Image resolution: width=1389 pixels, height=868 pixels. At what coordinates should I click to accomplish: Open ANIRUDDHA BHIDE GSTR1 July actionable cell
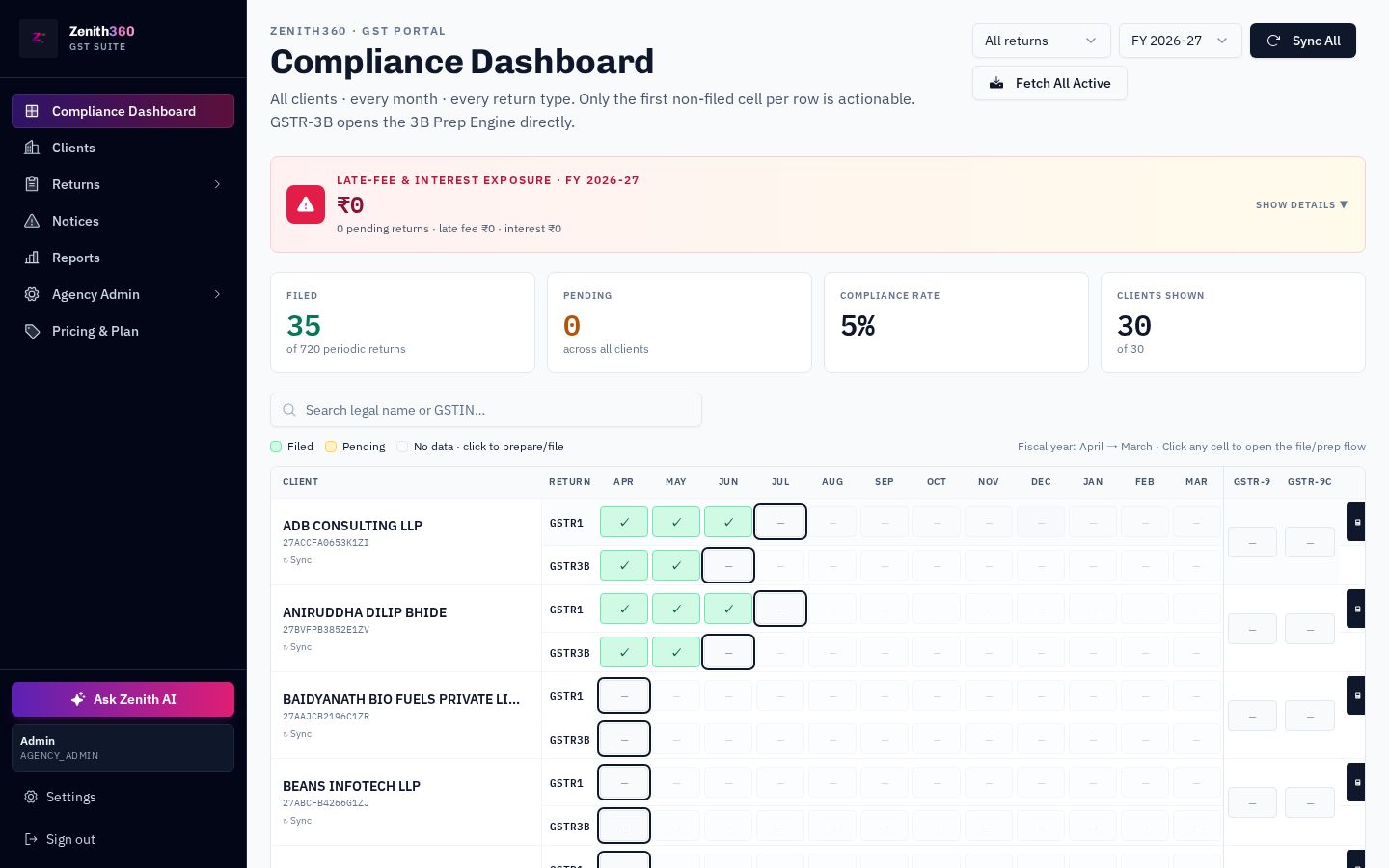point(780,609)
